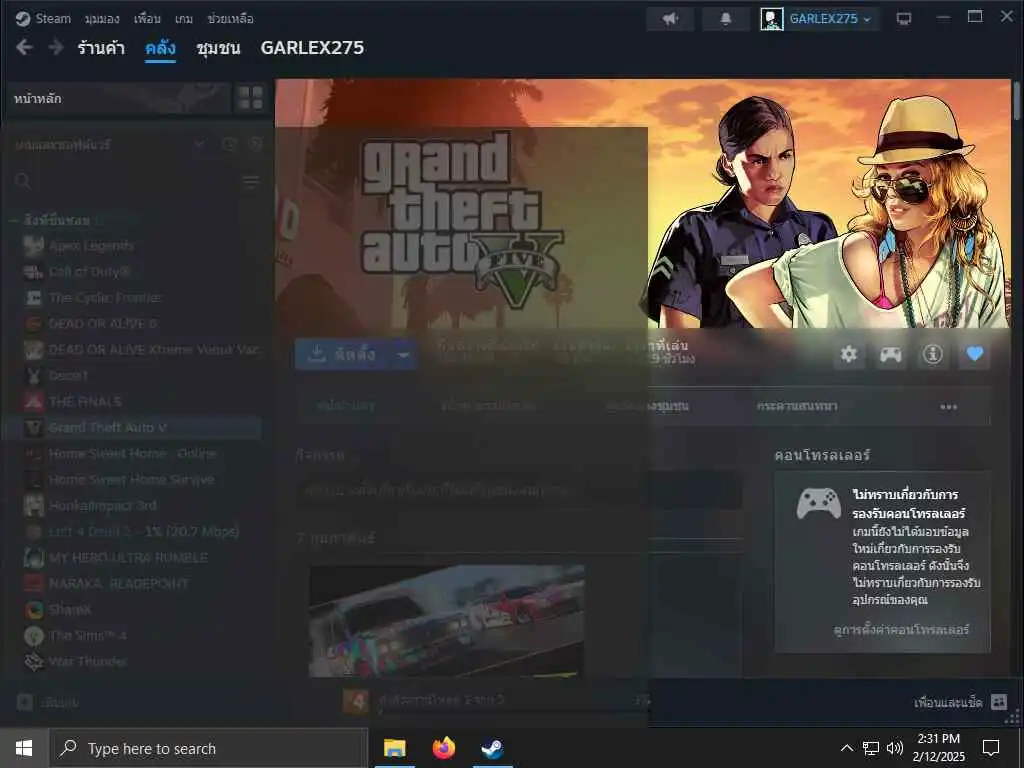Open เพื่อนและแช็ต (Friends & Chat)
Screen dimensions: 1024x768
tap(960, 702)
